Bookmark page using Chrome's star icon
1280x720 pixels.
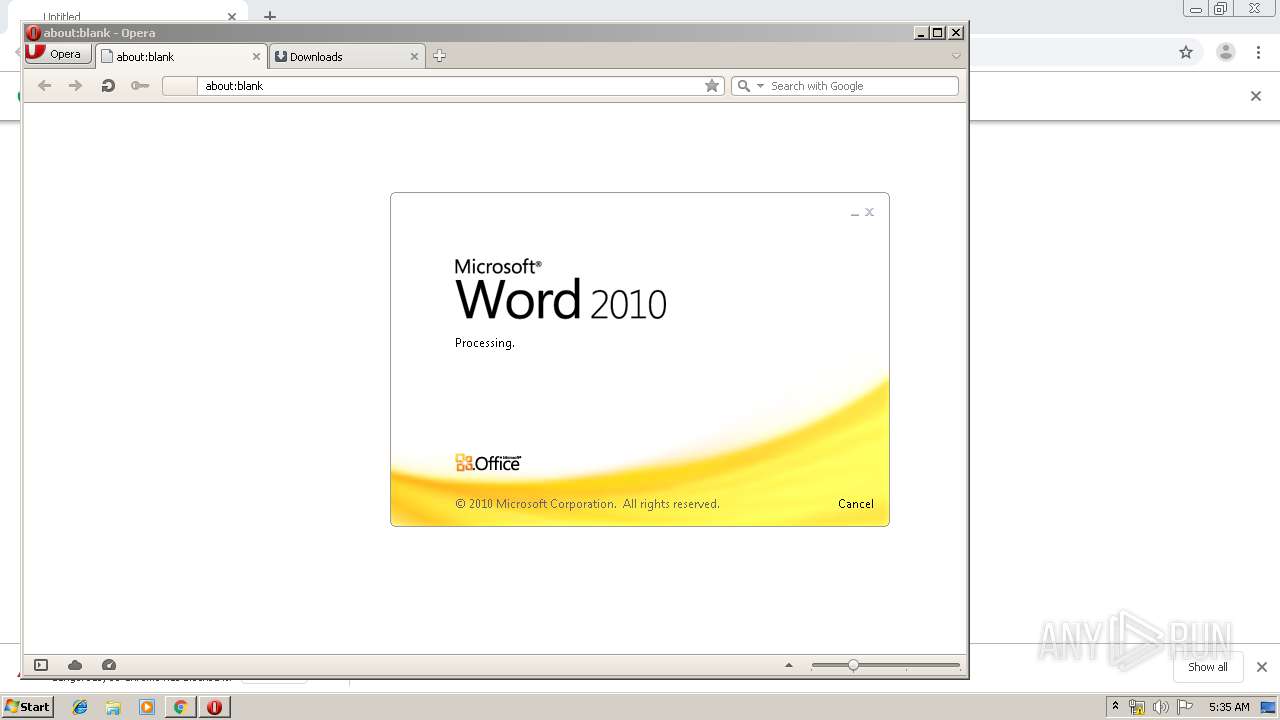[x=1186, y=52]
